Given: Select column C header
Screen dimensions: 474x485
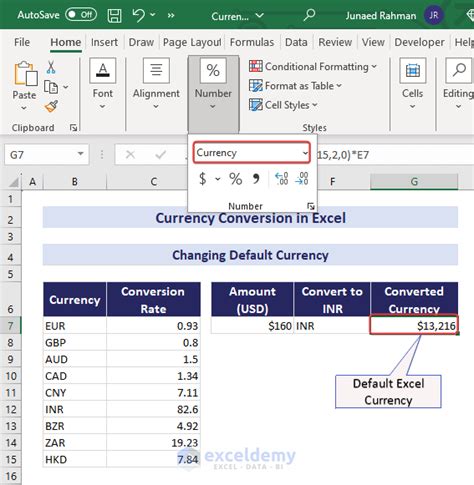Looking at the screenshot, I should [x=153, y=182].
